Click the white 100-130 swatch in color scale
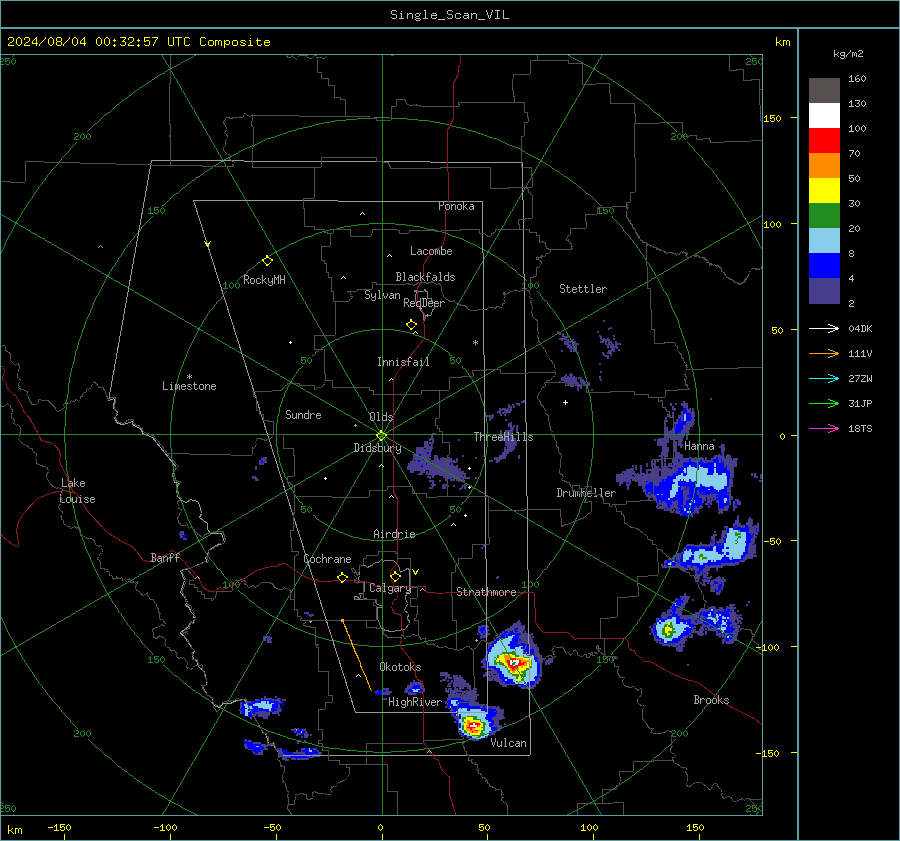Screen dimensions: 900x841 click(824, 116)
